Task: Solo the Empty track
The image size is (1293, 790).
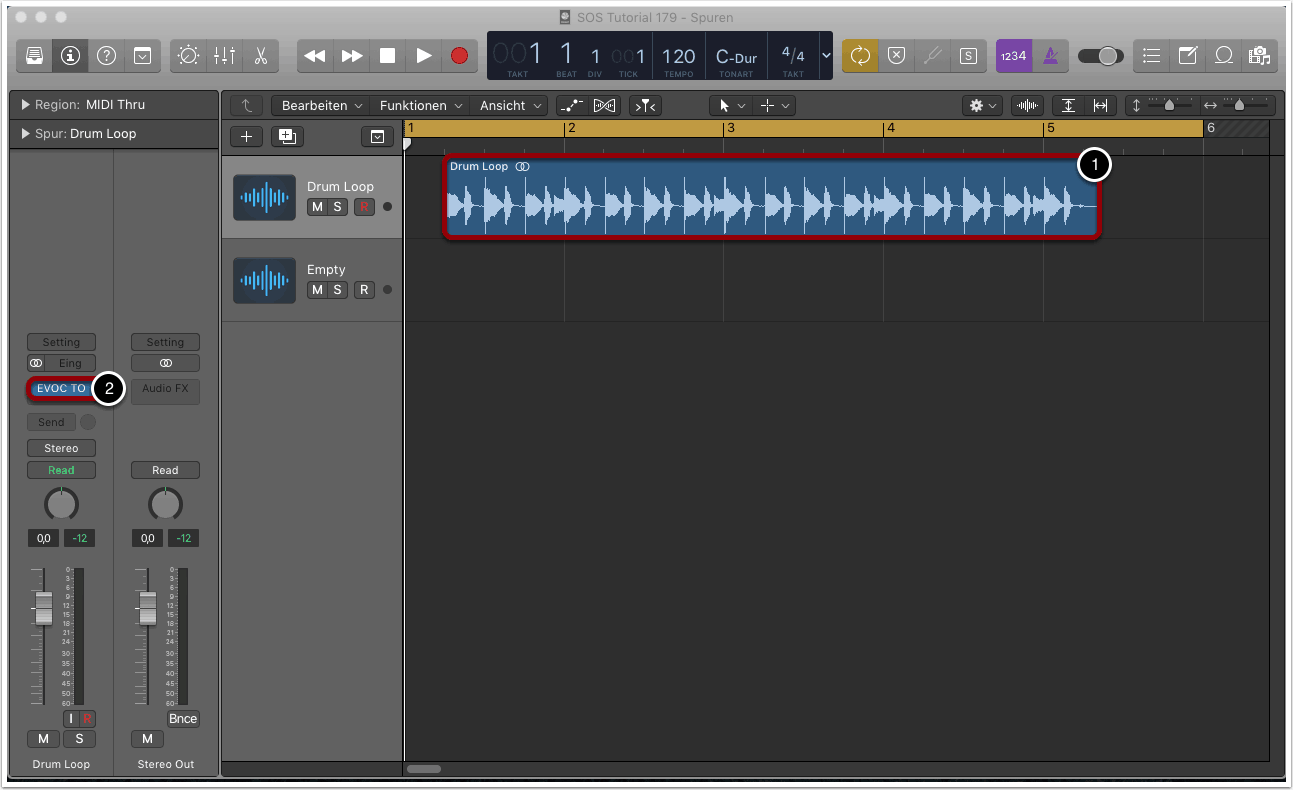Action: (x=338, y=290)
